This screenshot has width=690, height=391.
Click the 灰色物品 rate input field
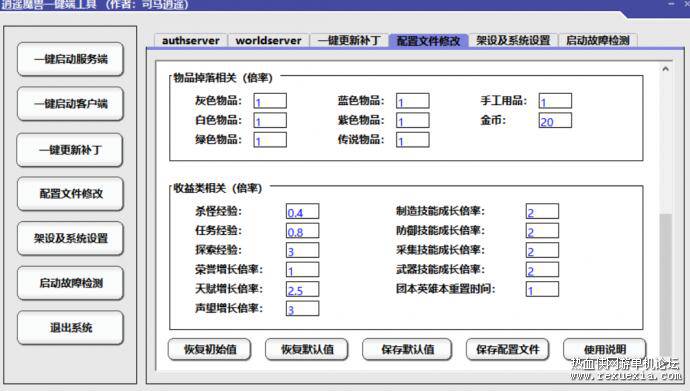coord(270,101)
